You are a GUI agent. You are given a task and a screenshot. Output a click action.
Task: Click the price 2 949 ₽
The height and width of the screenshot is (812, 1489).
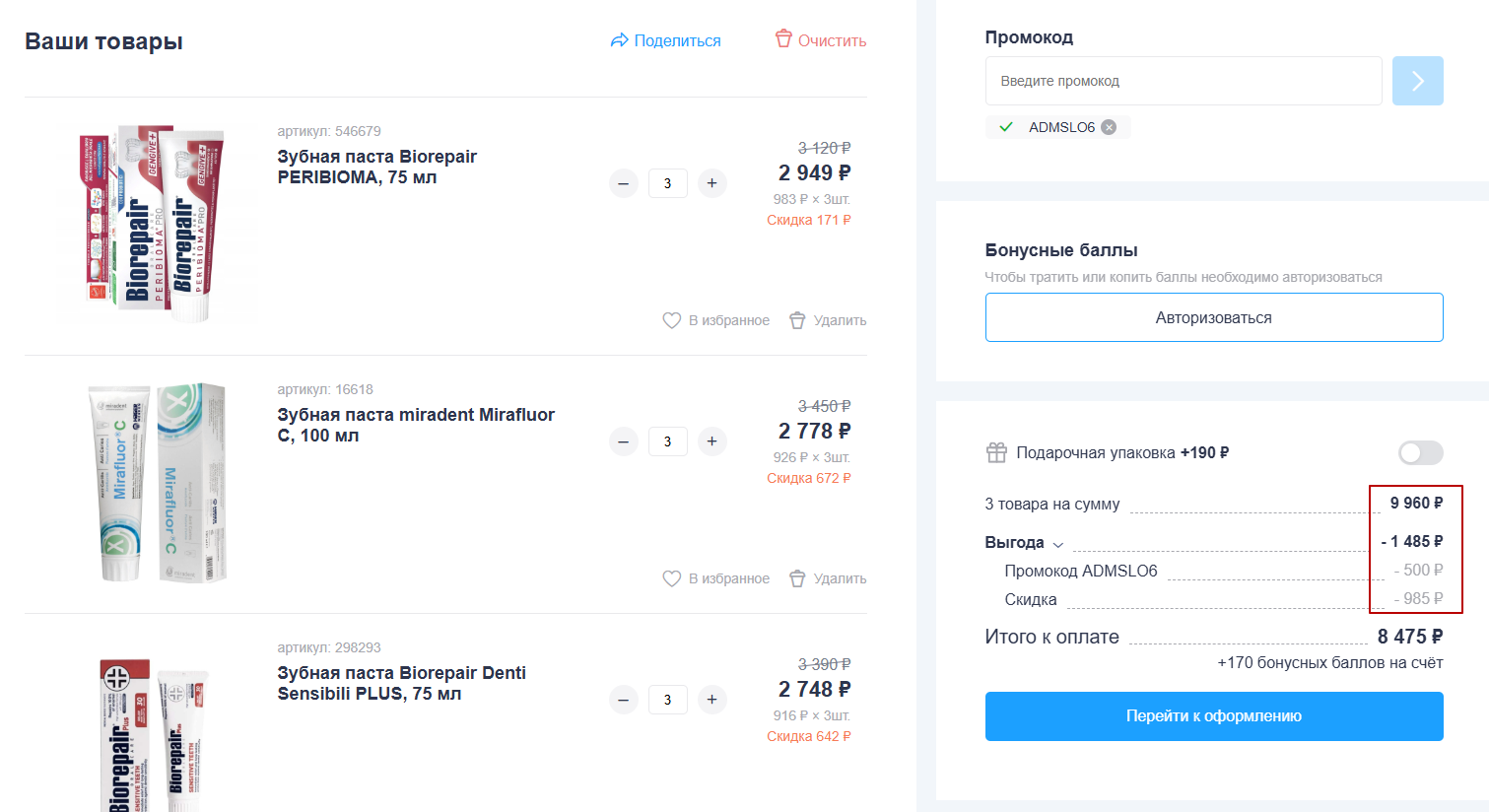tap(814, 172)
